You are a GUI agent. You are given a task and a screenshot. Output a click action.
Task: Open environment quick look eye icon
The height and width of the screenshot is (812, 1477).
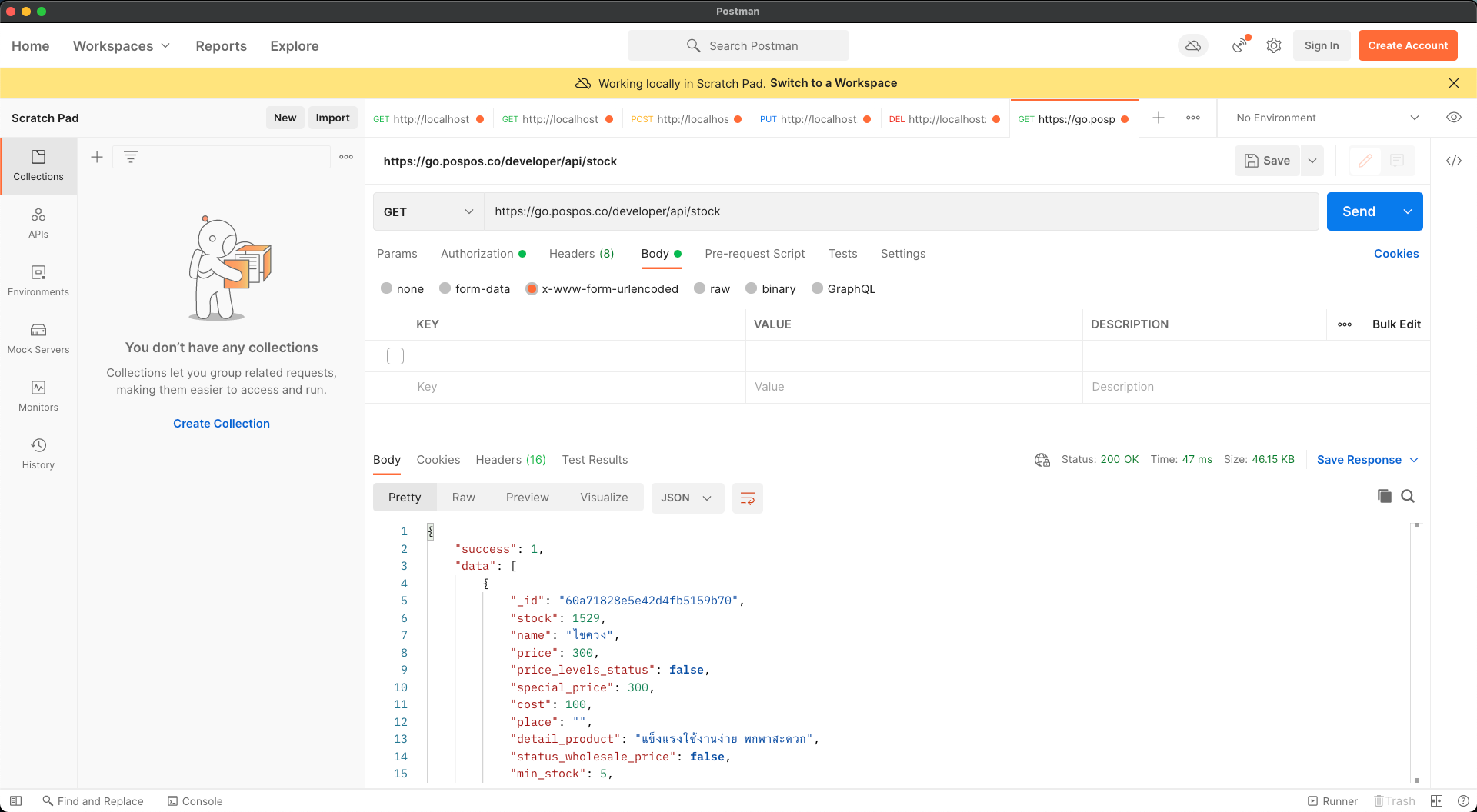[1453, 118]
